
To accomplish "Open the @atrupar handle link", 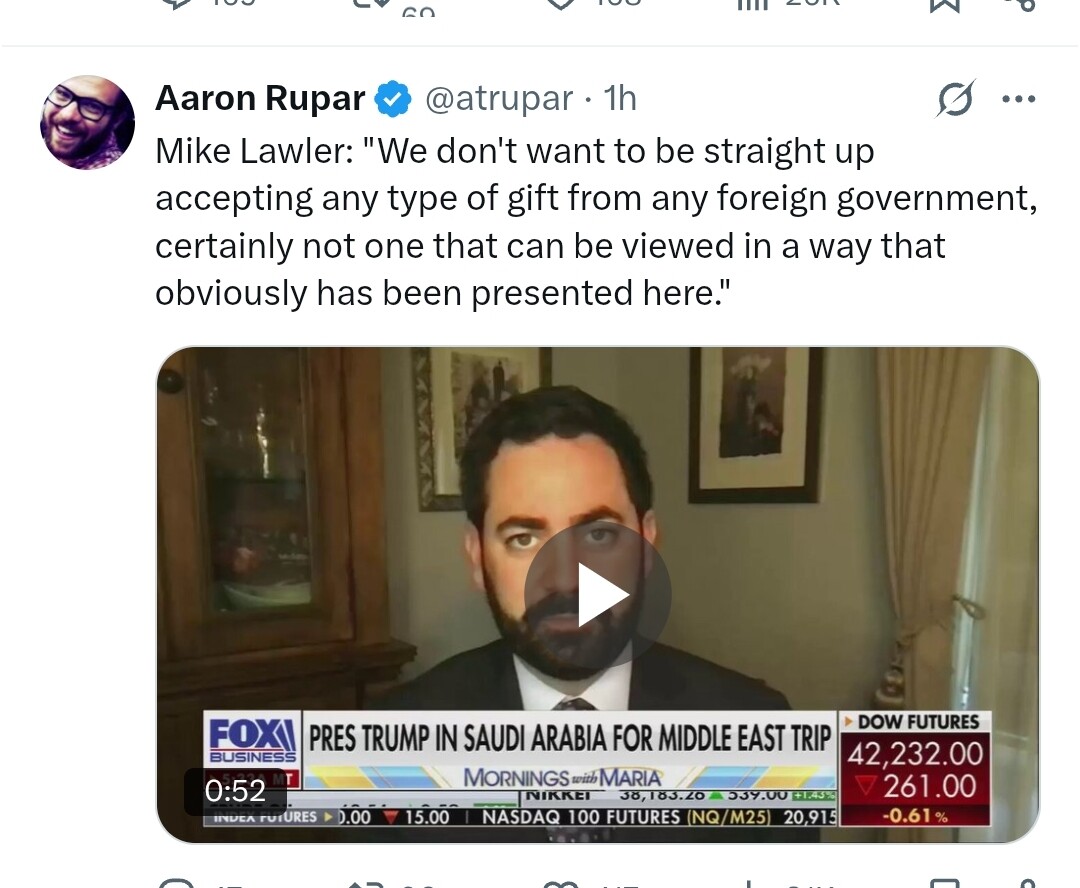I will tap(499, 99).
